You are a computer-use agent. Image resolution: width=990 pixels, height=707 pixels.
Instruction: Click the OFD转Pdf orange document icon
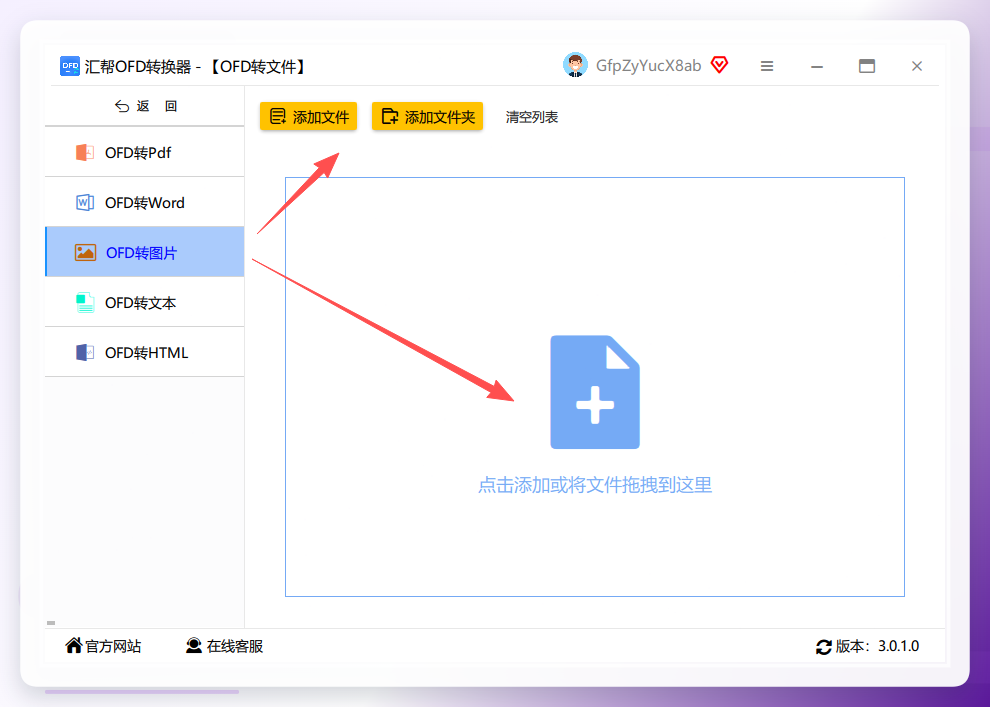click(x=85, y=152)
